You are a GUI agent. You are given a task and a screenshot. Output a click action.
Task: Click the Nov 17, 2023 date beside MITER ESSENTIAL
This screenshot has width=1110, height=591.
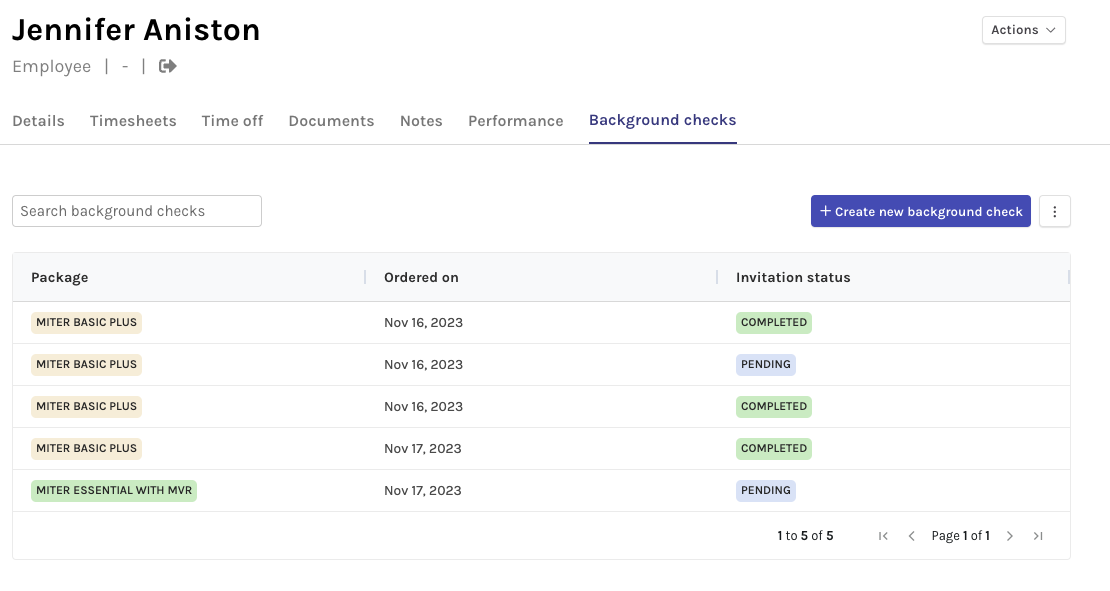pyautogui.click(x=423, y=490)
